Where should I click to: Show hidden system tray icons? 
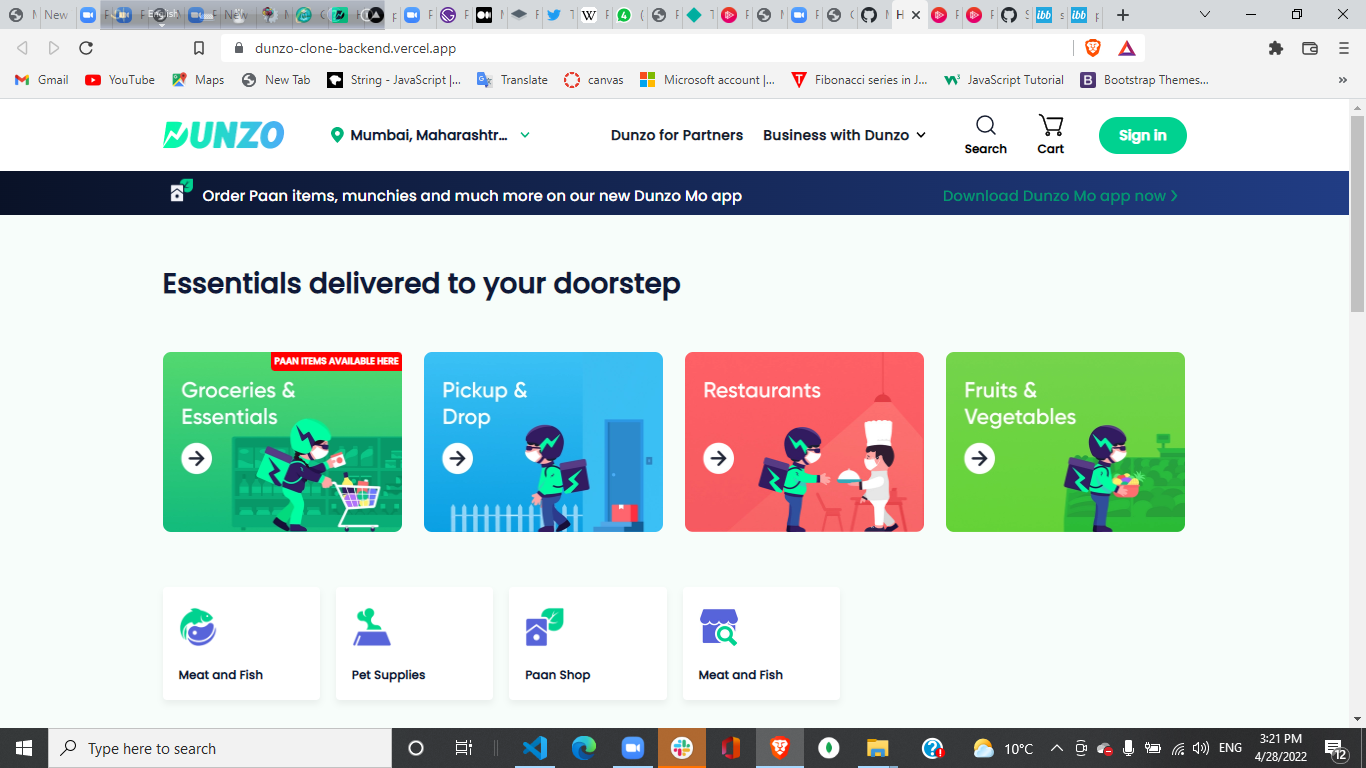[x=1056, y=748]
